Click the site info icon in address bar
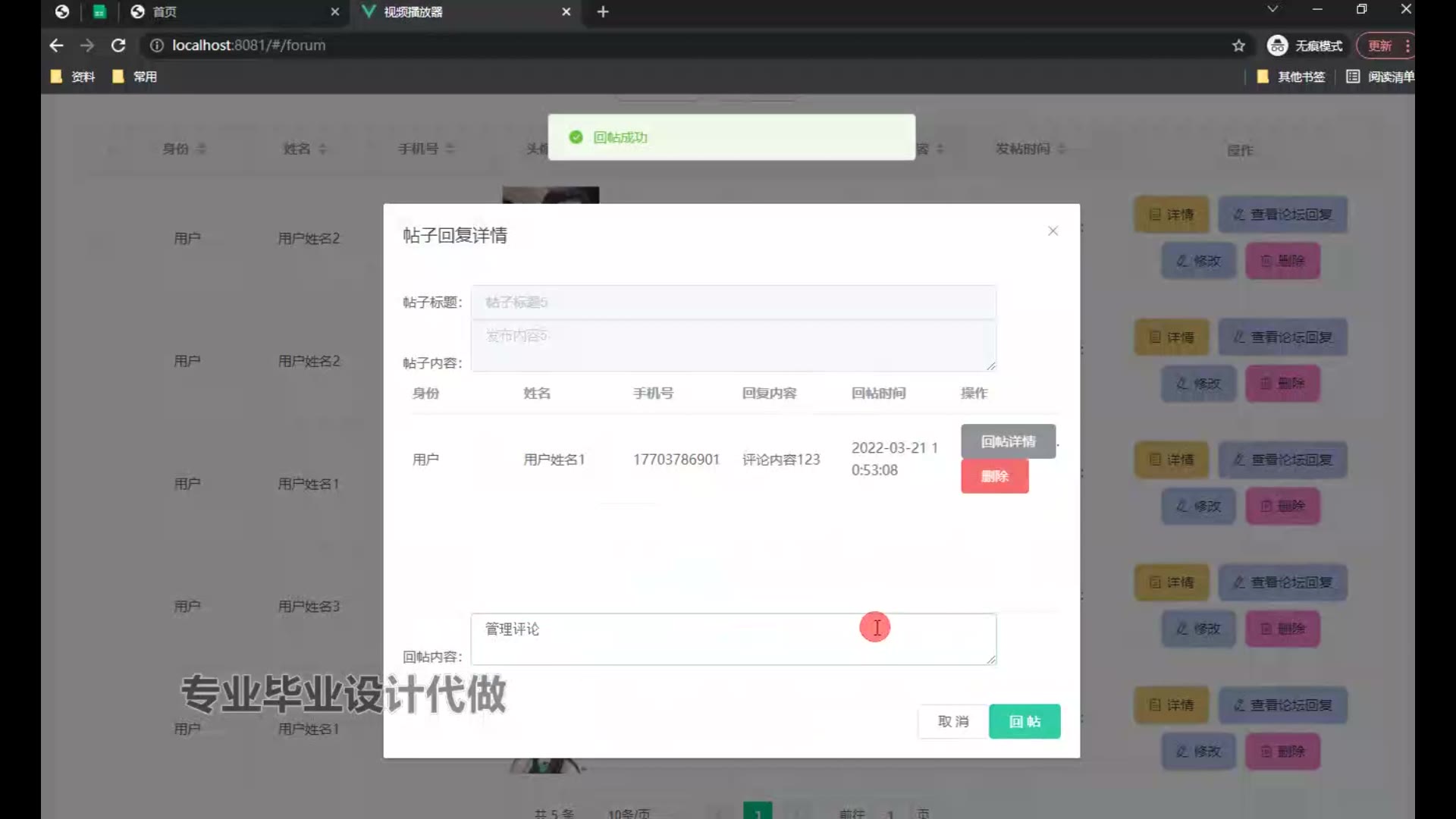The height and width of the screenshot is (819, 1456). (156, 45)
